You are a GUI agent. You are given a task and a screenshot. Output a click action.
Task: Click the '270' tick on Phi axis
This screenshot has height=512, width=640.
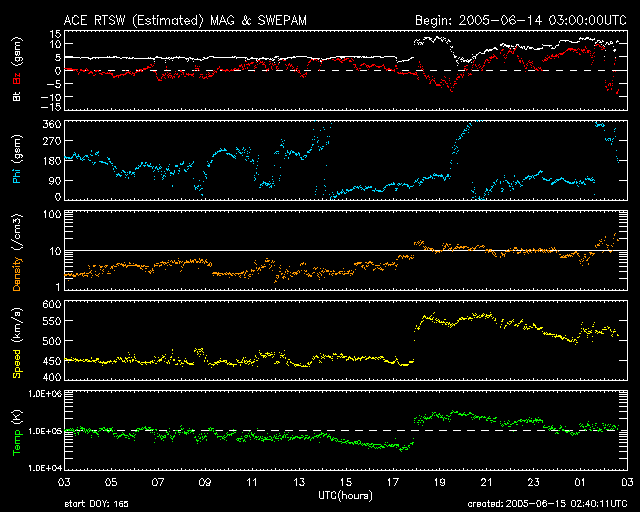tap(52, 141)
